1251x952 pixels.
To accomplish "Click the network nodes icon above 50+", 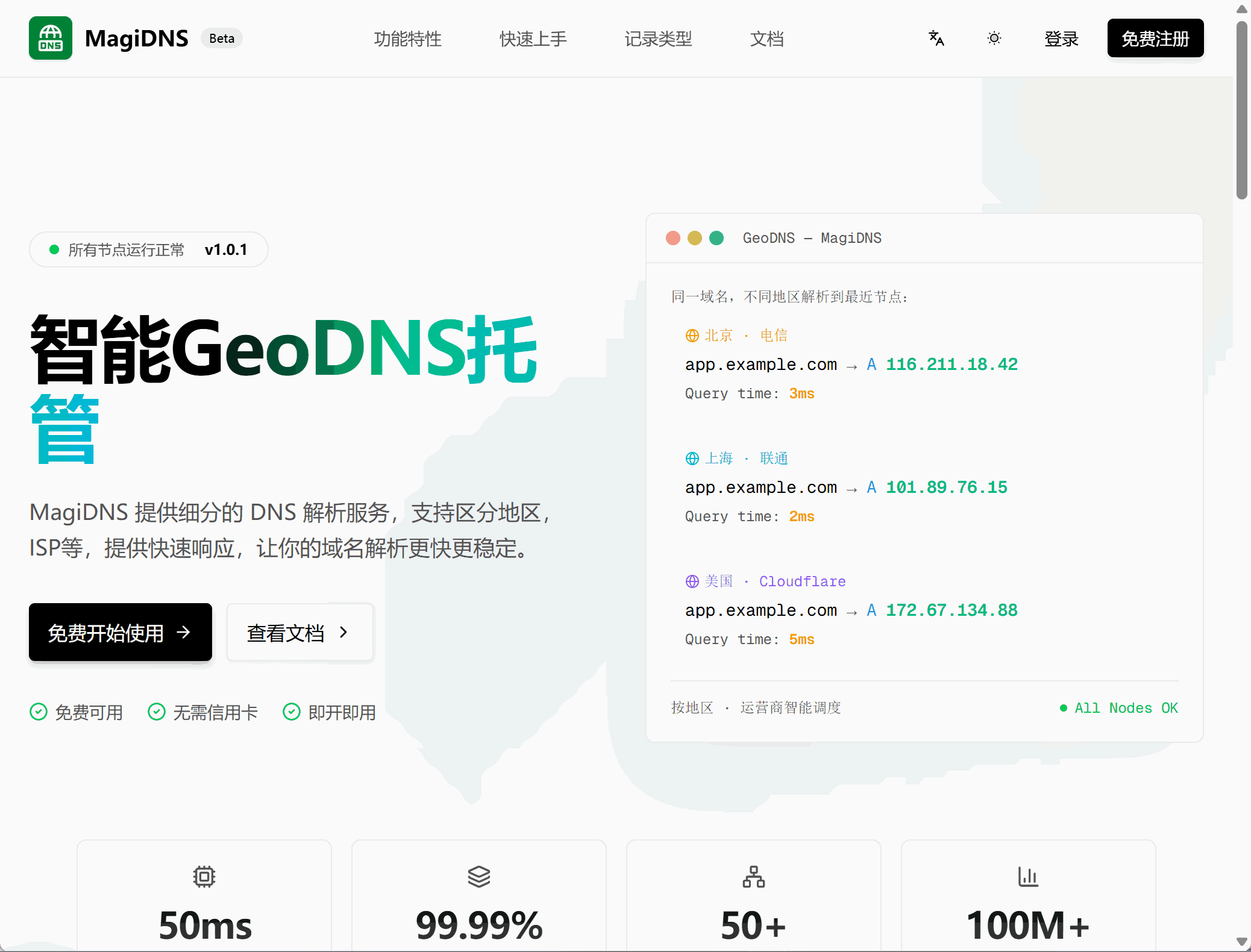I will (x=753, y=877).
